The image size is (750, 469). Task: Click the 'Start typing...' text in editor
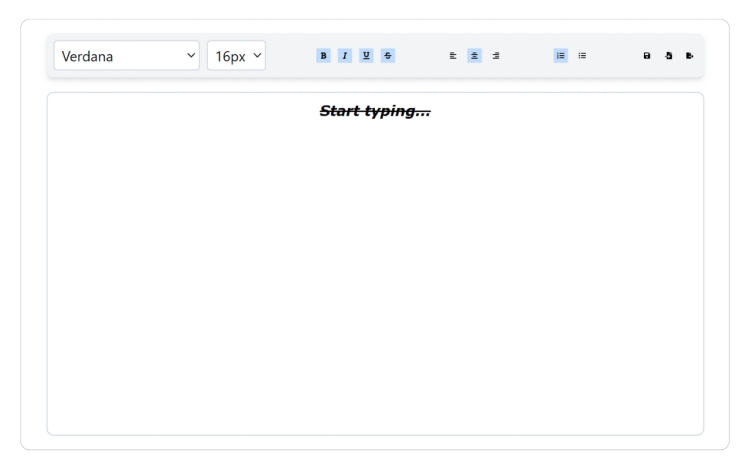(375, 111)
